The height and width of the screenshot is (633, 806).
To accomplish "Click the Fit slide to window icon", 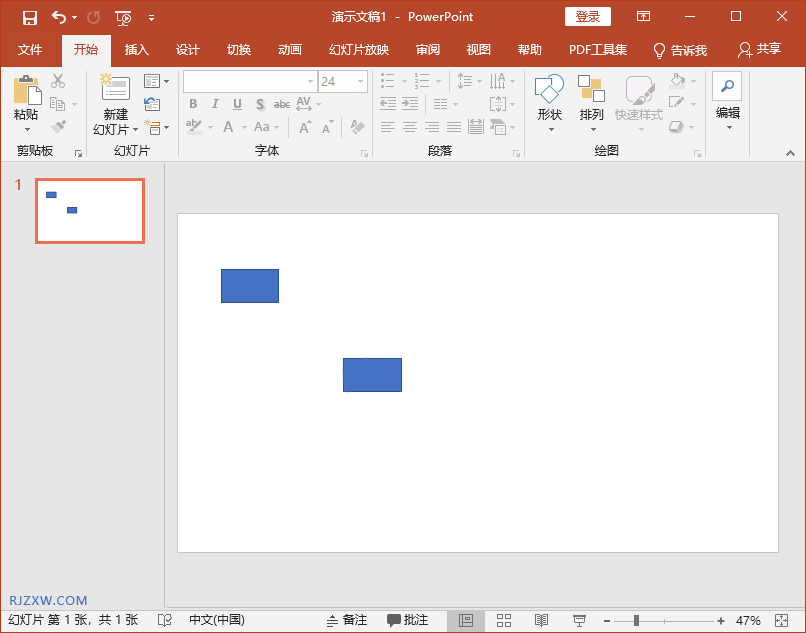I will click(781, 621).
